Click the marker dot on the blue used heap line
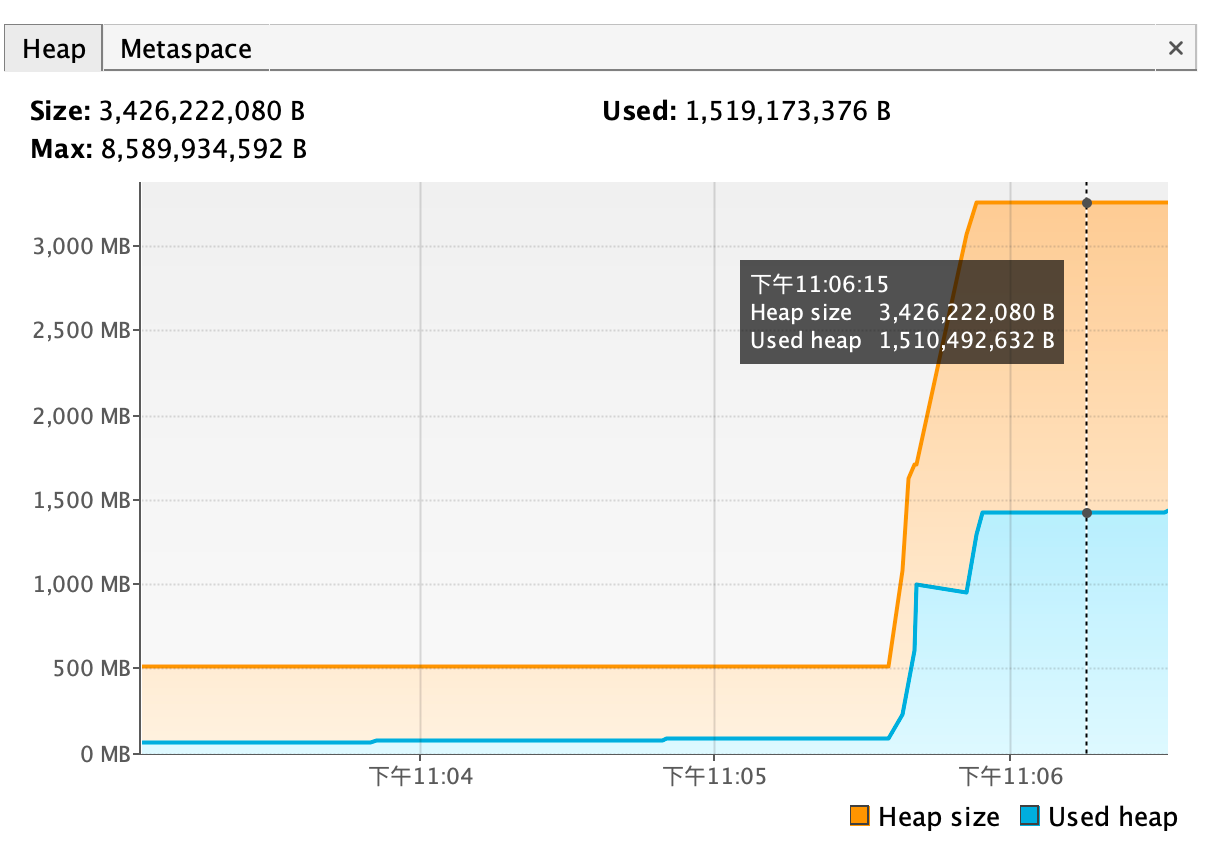Viewport: 1206px width, 852px height. pos(1087,513)
